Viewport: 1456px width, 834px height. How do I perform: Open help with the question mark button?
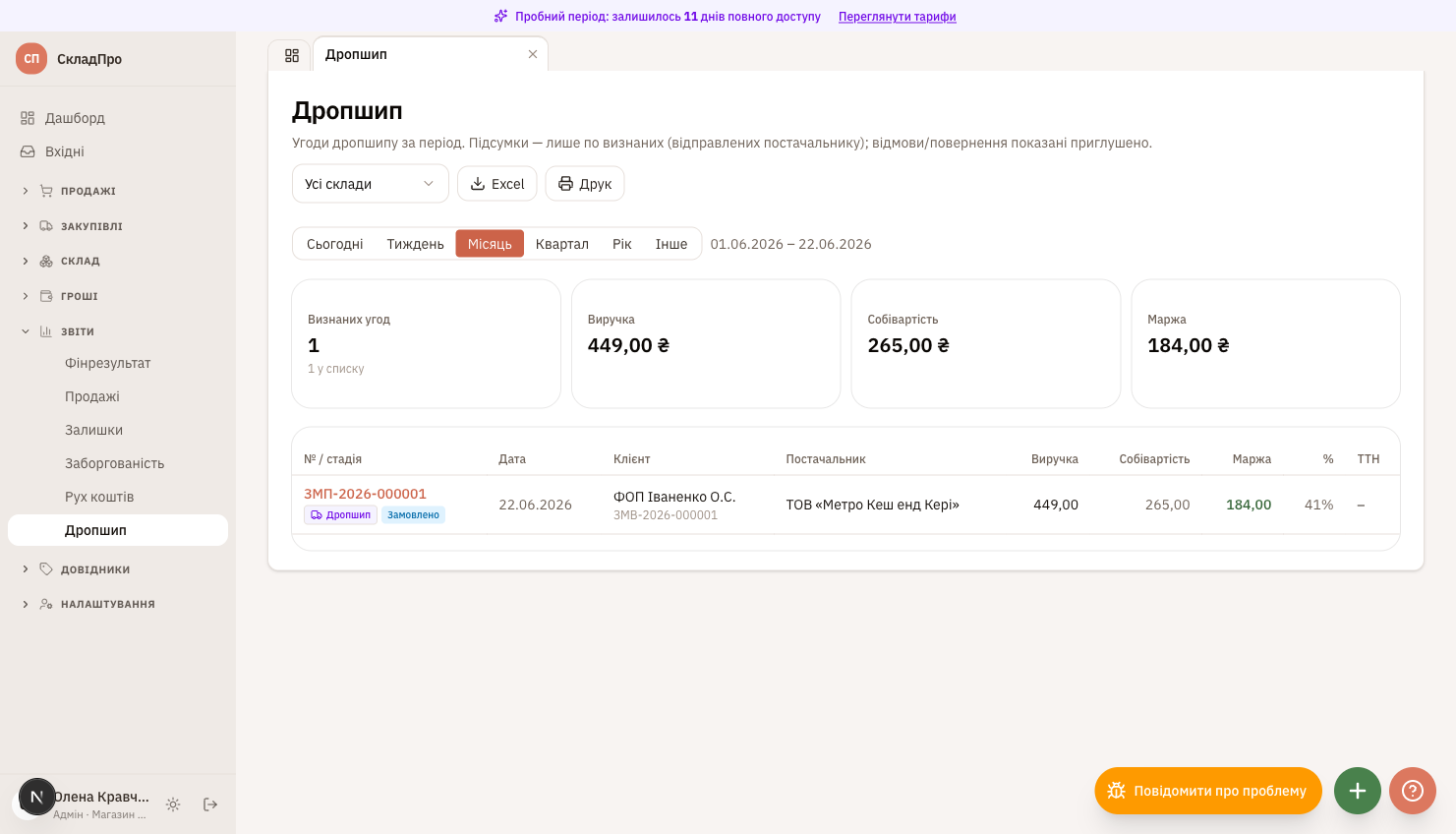tap(1413, 791)
